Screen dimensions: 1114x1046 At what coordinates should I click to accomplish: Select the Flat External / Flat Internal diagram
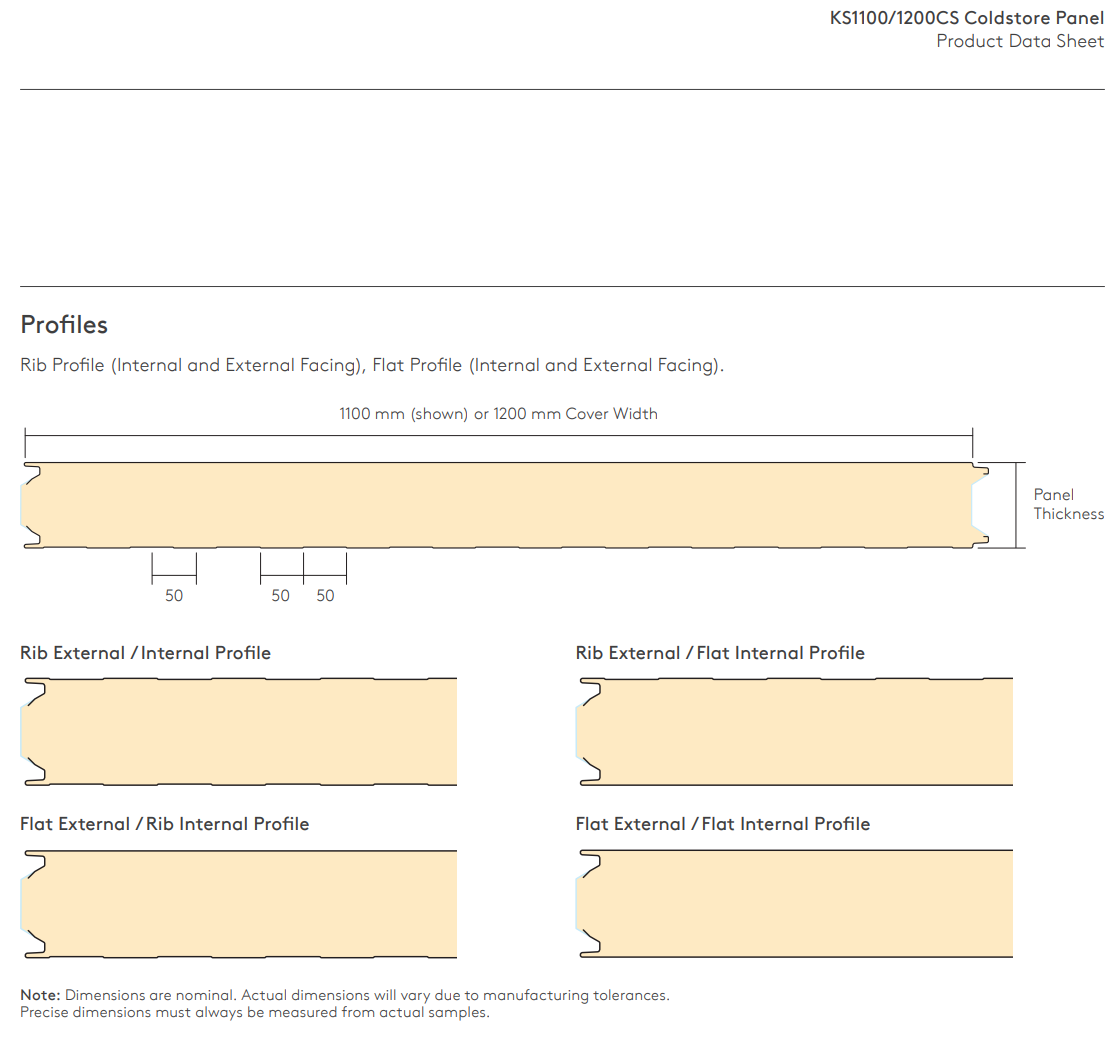(795, 904)
